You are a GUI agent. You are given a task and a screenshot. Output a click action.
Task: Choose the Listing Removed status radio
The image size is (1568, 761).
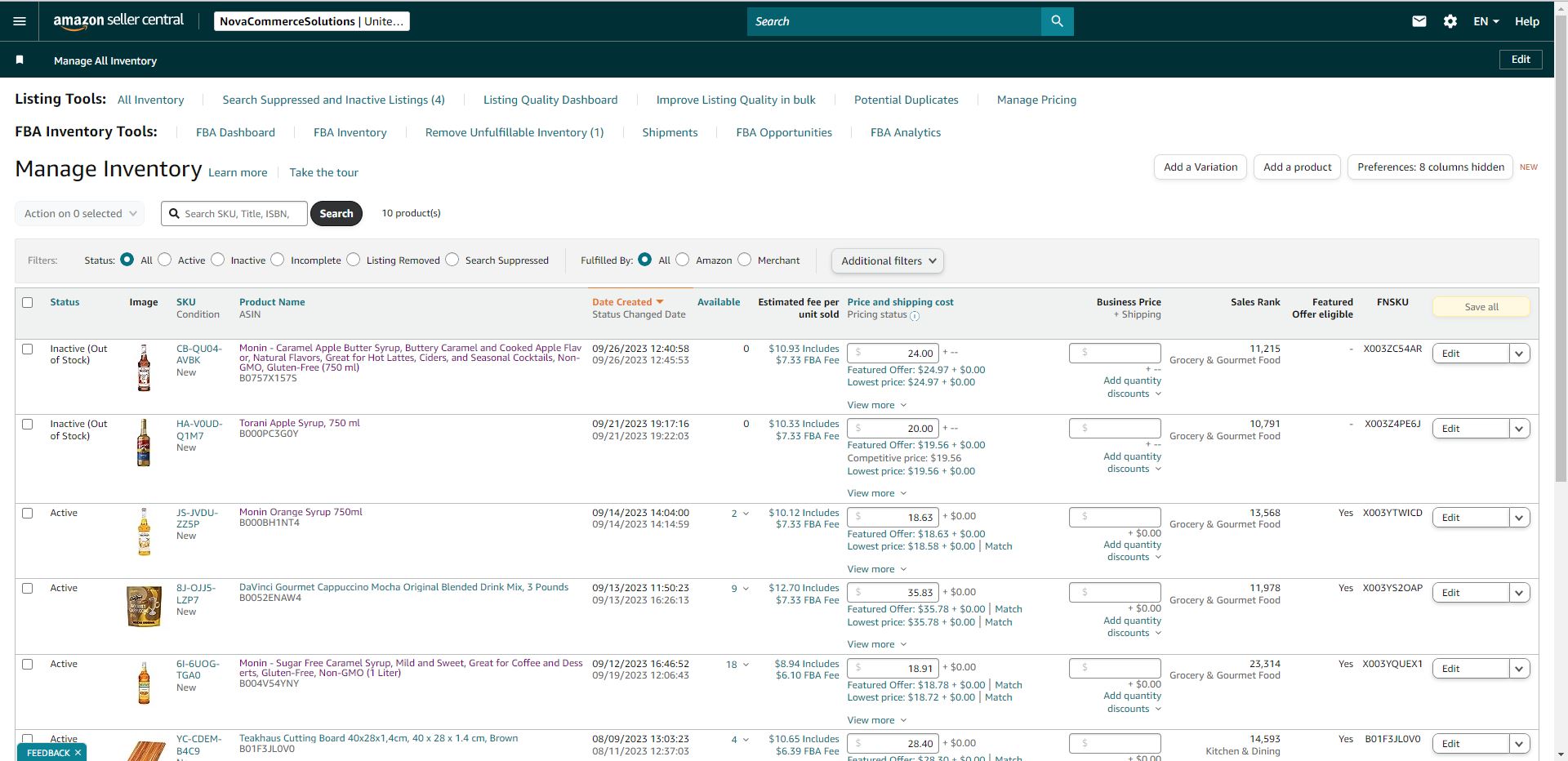[x=353, y=260]
